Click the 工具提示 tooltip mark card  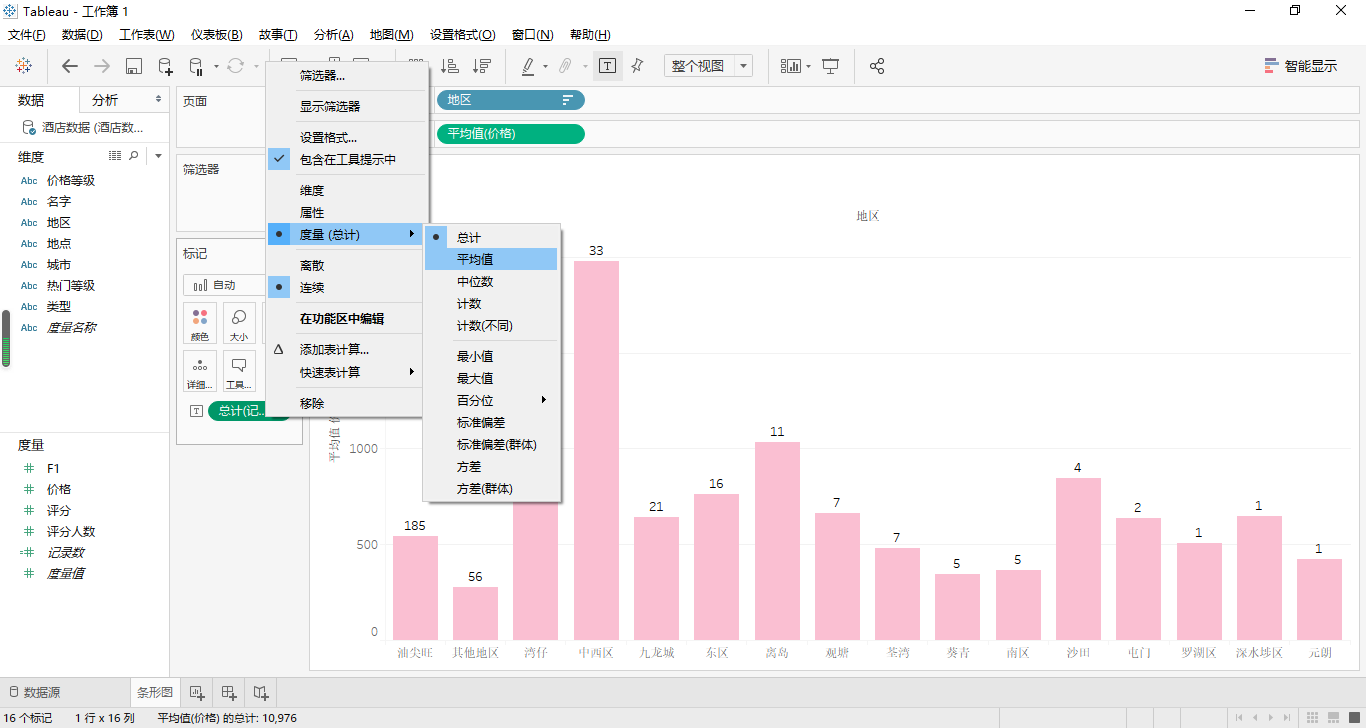point(239,371)
